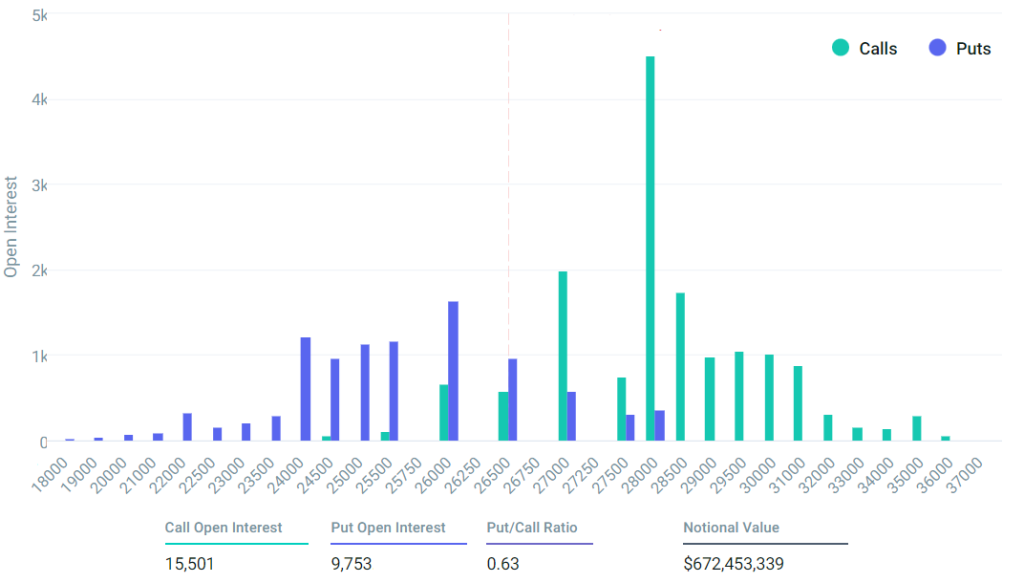Click the Call Open Interest label

pyautogui.click(x=223, y=528)
